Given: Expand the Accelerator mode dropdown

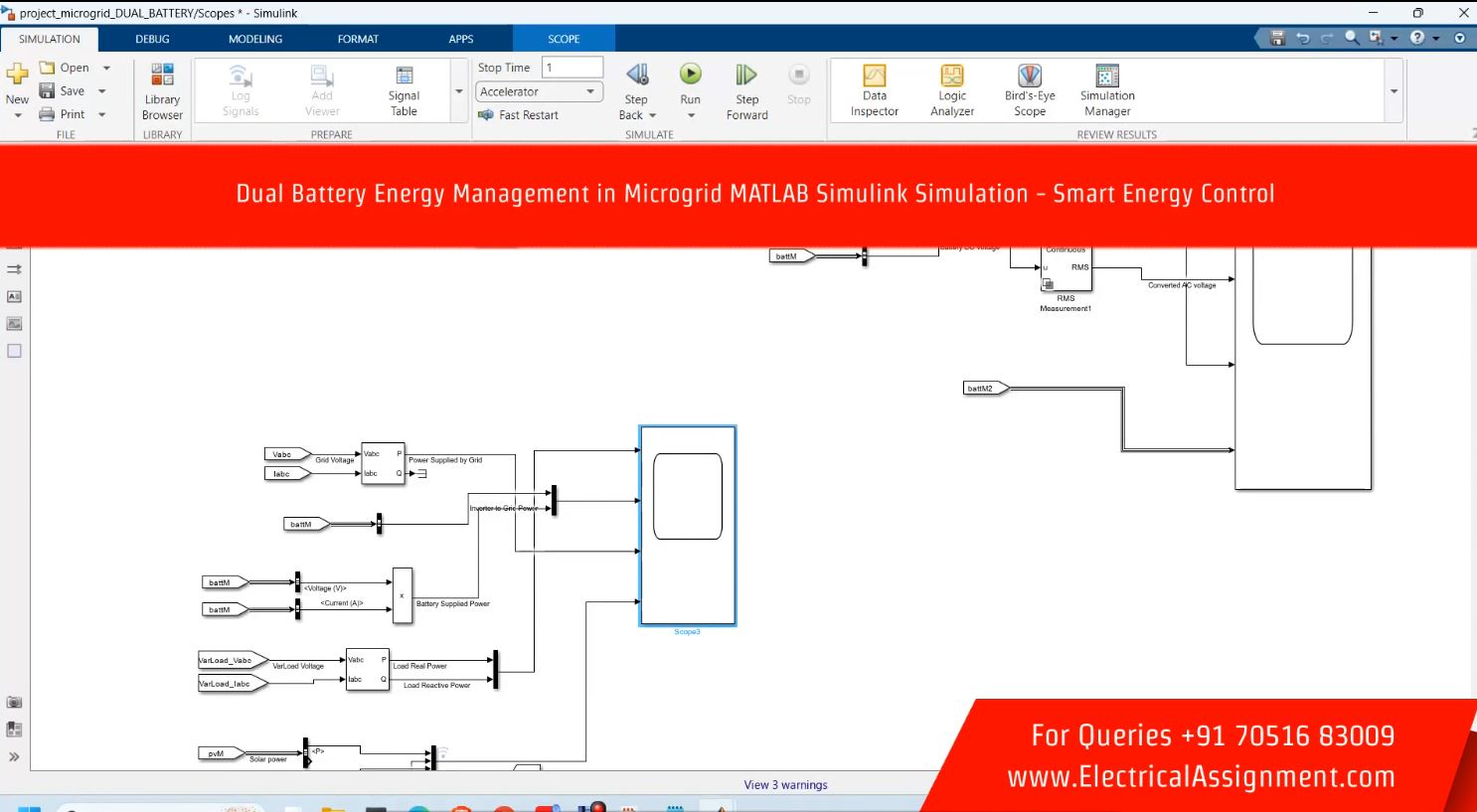Looking at the screenshot, I should tap(590, 91).
